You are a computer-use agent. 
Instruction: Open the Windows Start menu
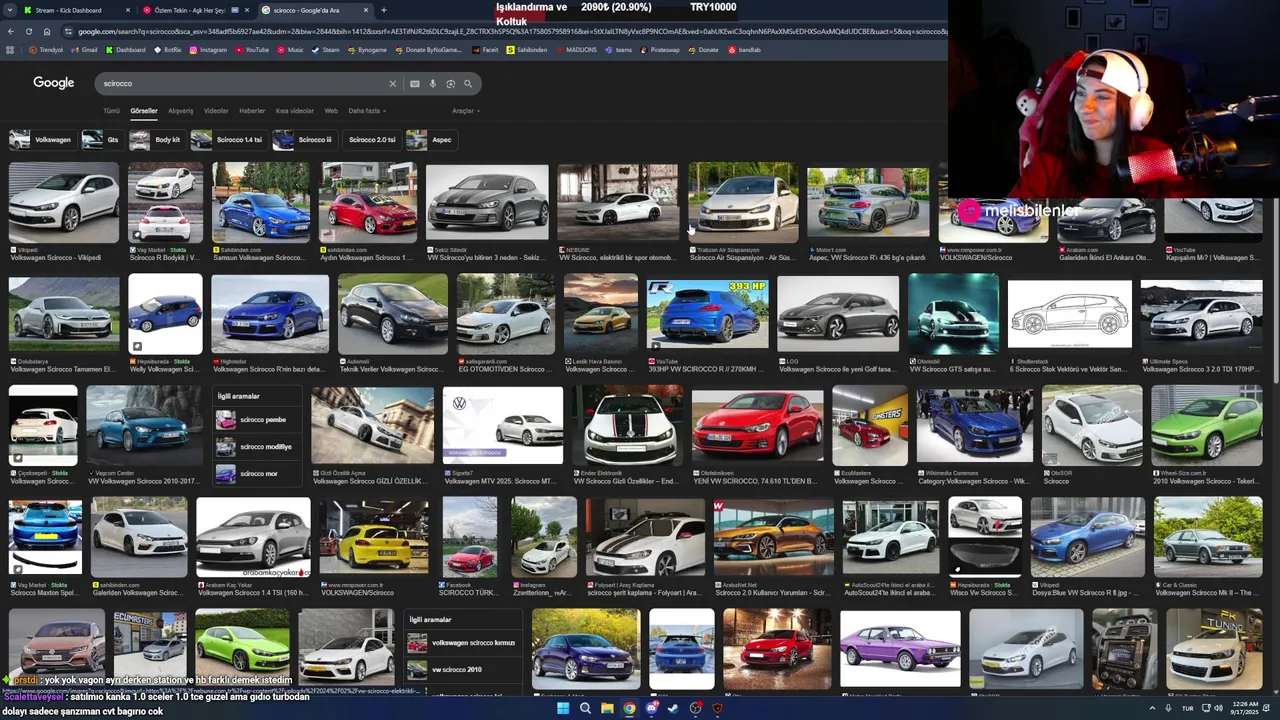[x=563, y=708]
